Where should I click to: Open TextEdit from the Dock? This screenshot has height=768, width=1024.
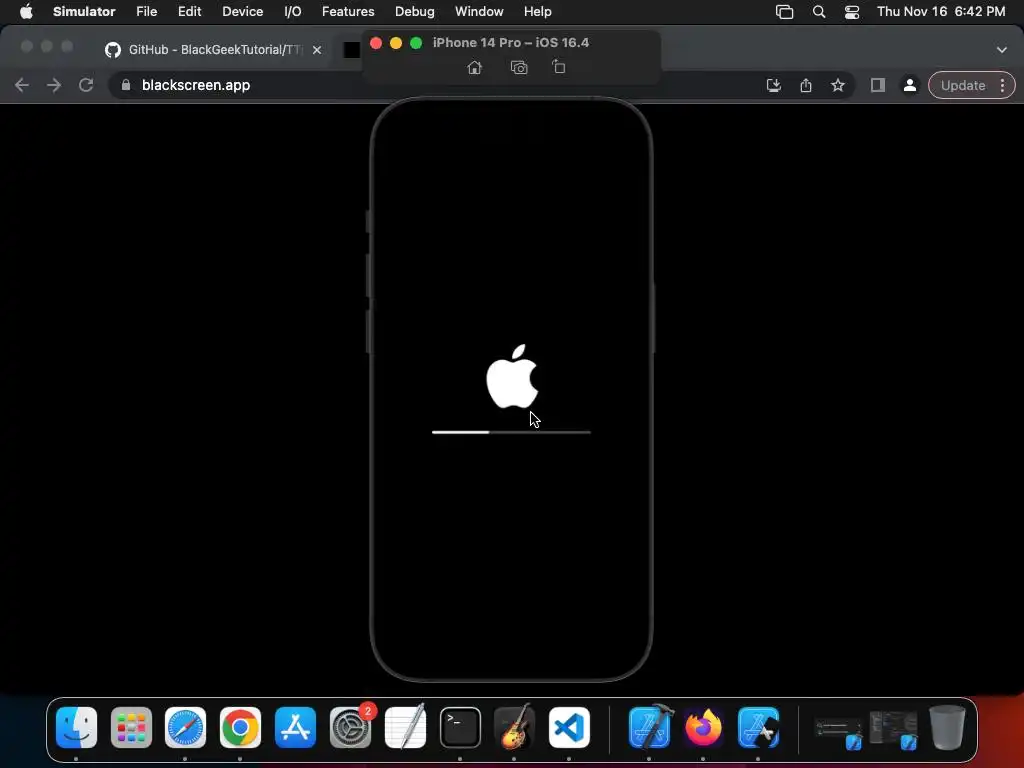[x=406, y=727]
